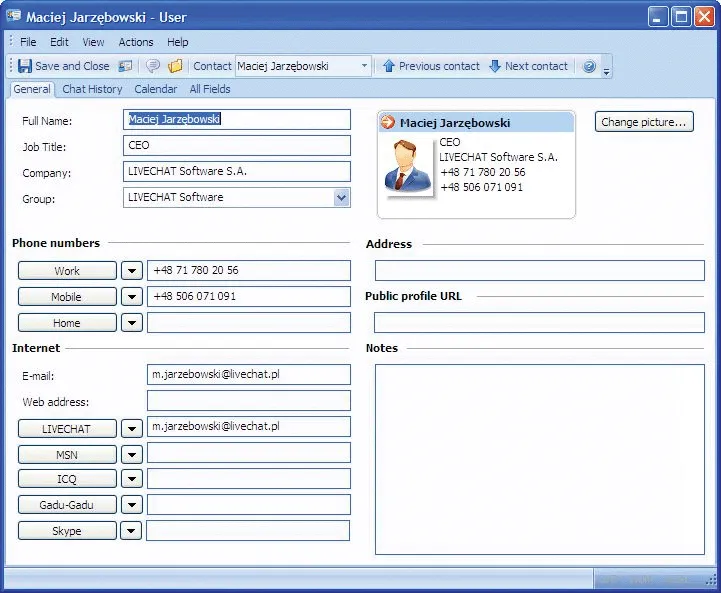Click the Address input field
This screenshot has height=593, width=721.
(540, 270)
